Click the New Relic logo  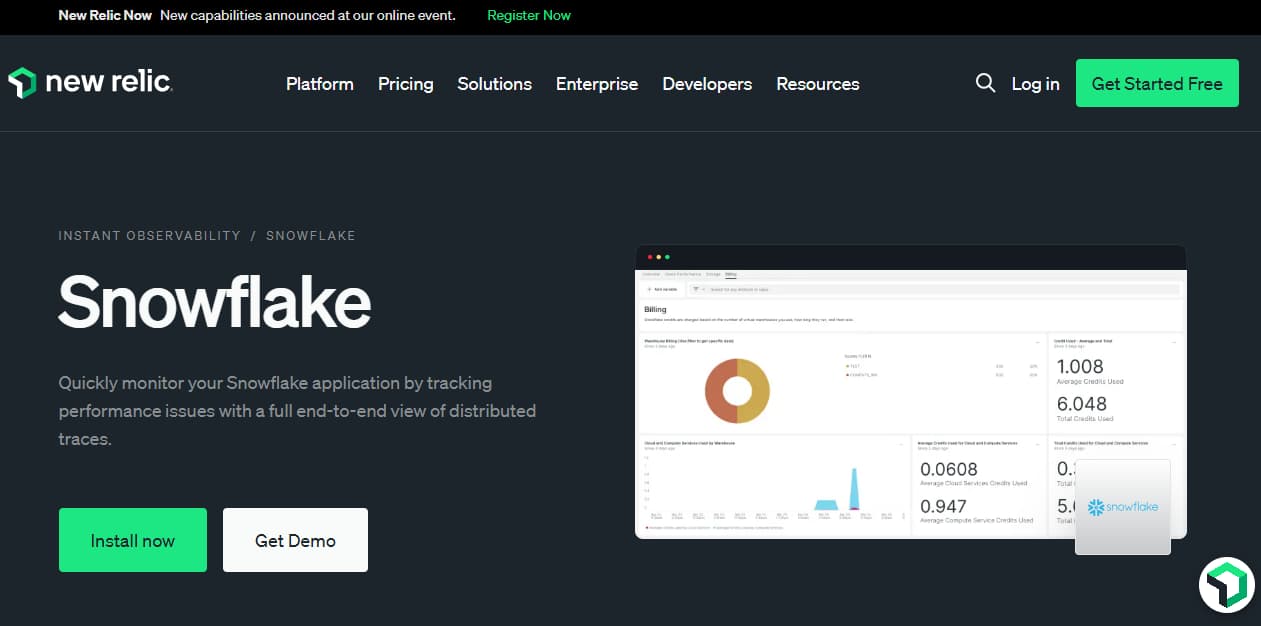pos(90,83)
